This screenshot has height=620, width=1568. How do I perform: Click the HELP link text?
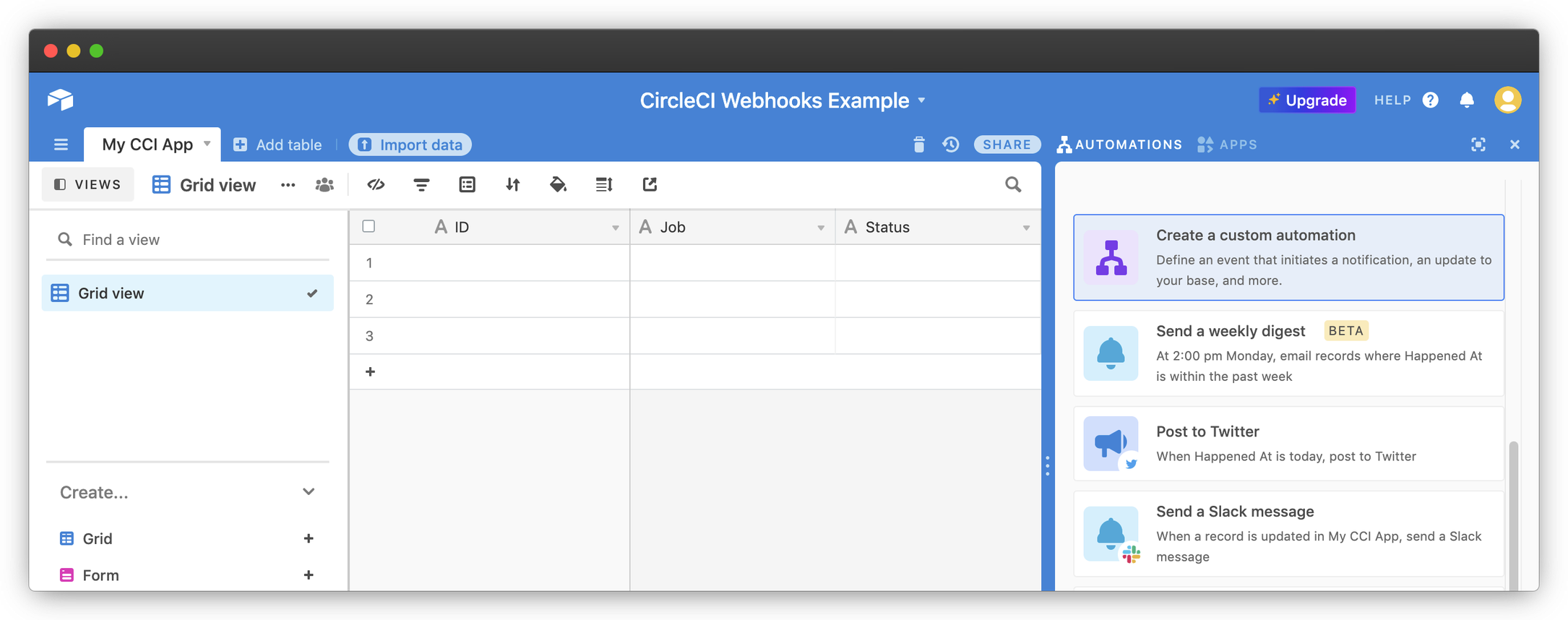click(x=1392, y=100)
